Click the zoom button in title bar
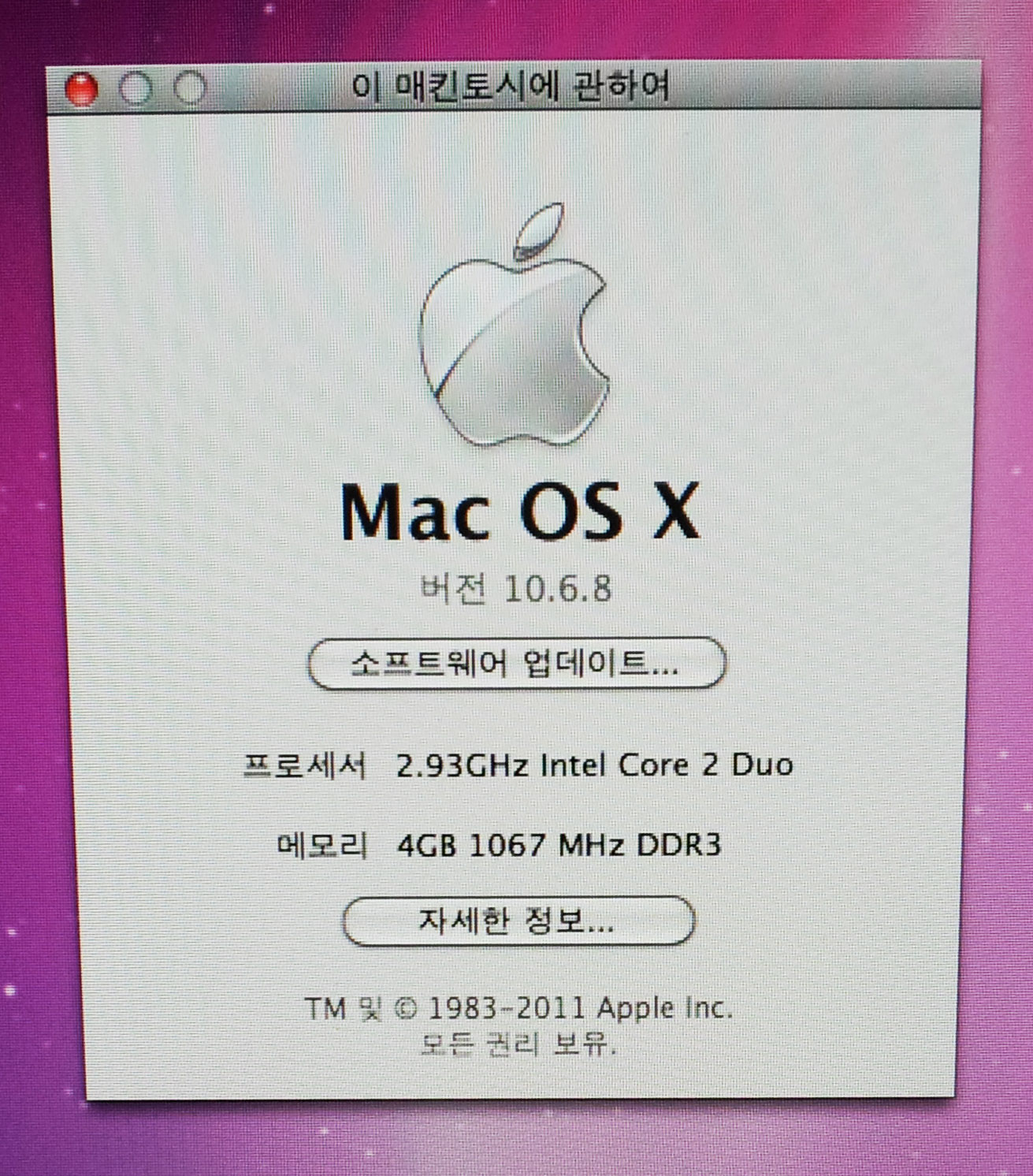Viewport: 1033px width, 1176px height. (190, 88)
